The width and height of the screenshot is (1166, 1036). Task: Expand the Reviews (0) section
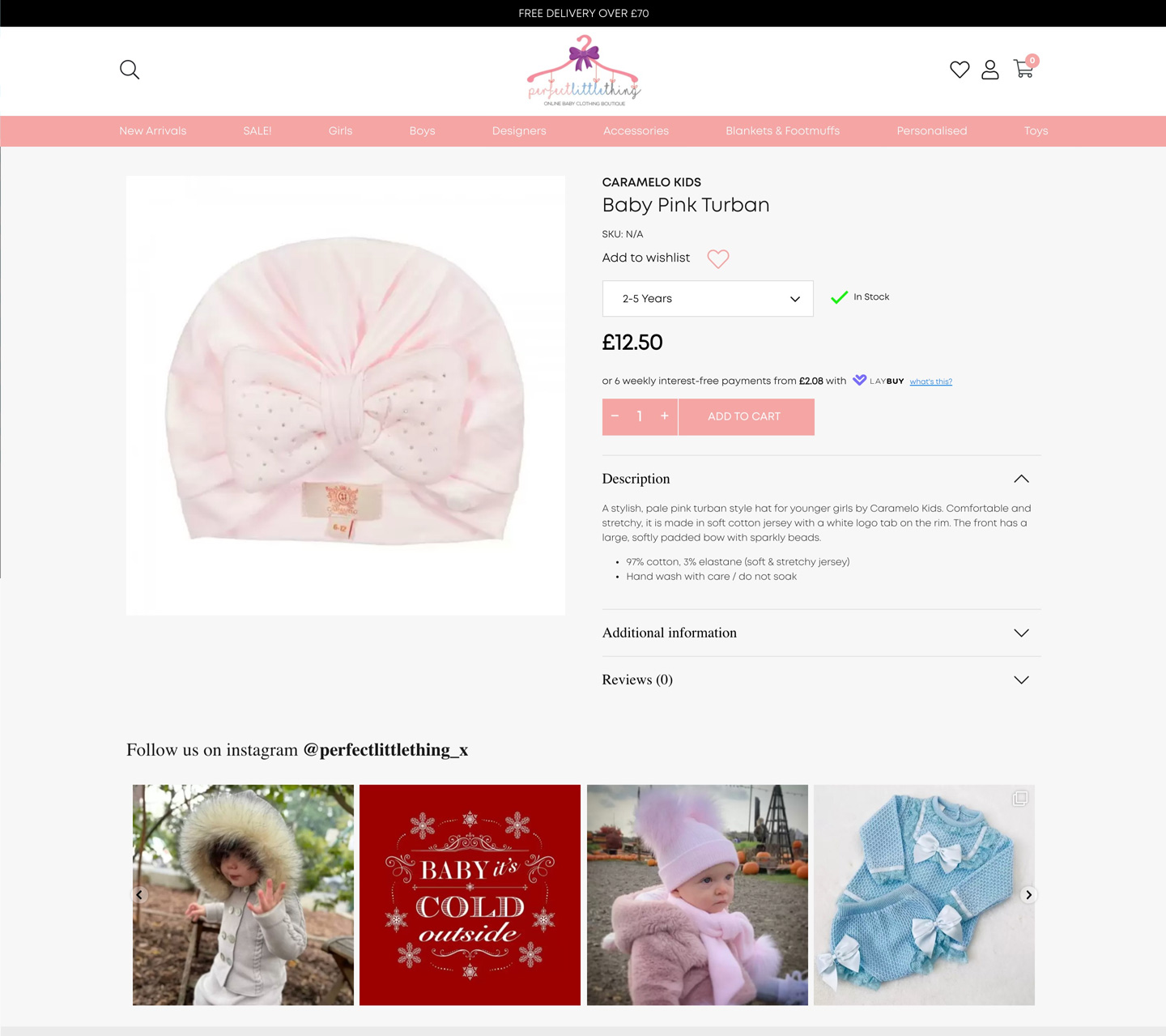point(821,680)
